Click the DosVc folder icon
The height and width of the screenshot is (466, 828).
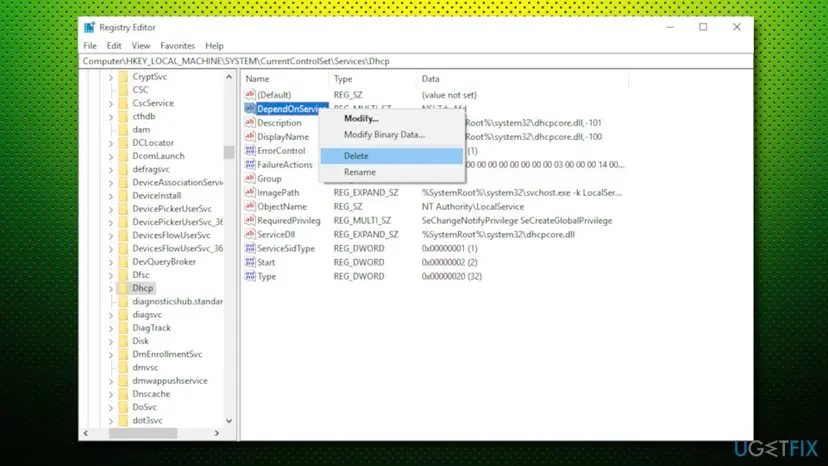click(x=123, y=407)
